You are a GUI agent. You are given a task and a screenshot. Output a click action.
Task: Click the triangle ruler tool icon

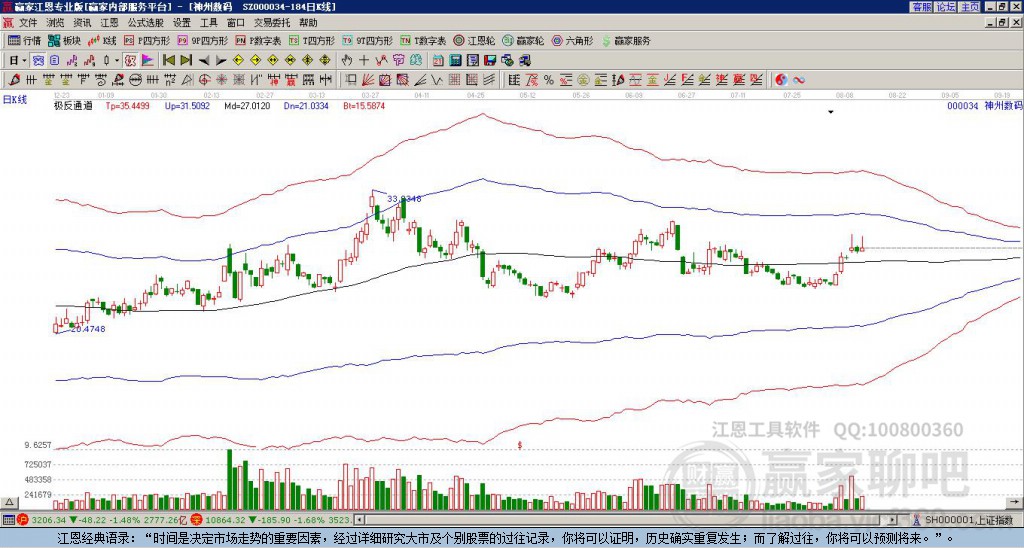pos(187,80)
